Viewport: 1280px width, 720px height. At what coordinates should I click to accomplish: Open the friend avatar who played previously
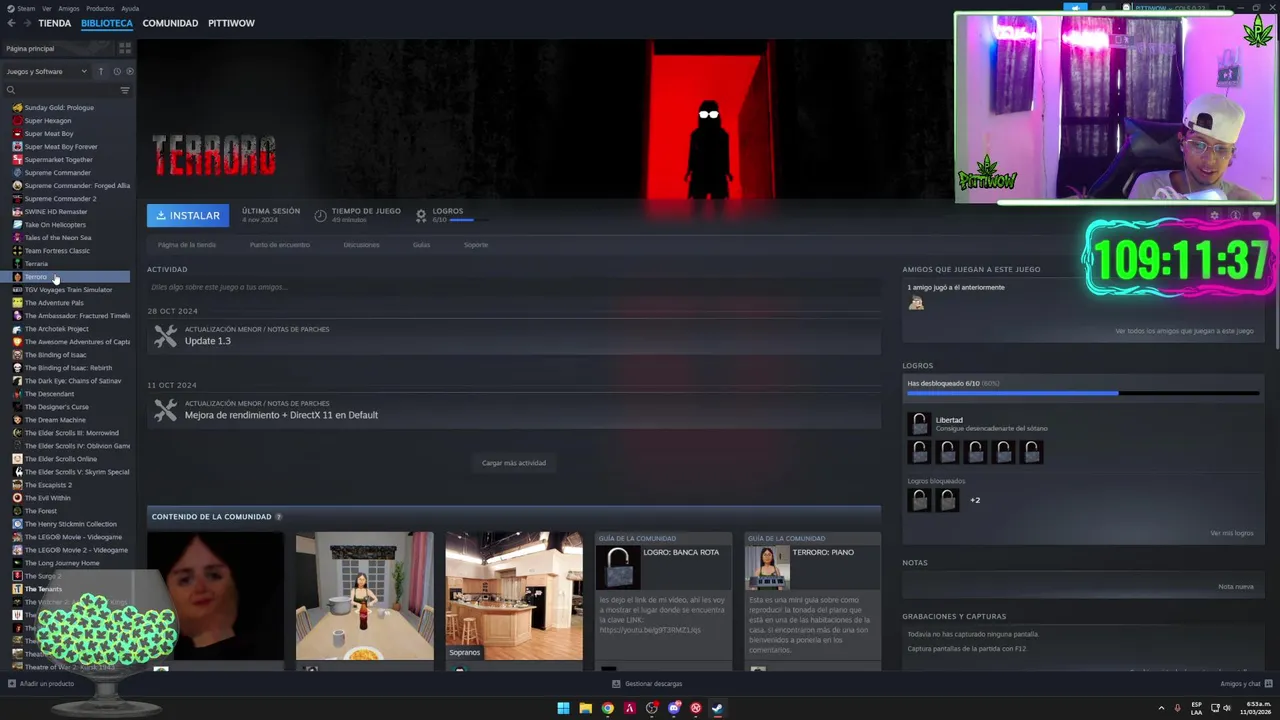click(x=916, y=303)
